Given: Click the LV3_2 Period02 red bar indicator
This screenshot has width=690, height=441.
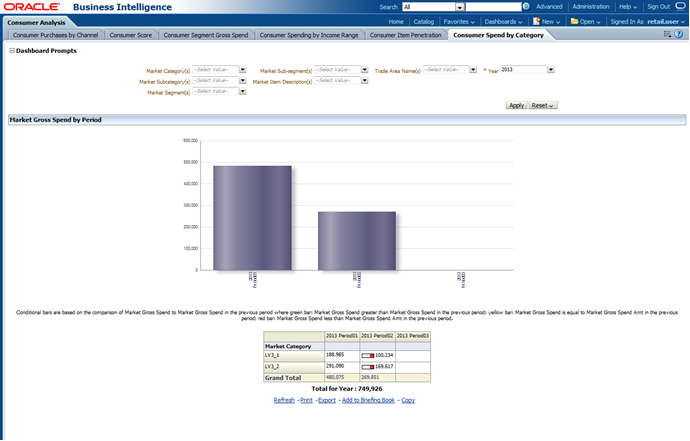Looking at the screenshot, I should pyautogui.click(x=367, y=367).
